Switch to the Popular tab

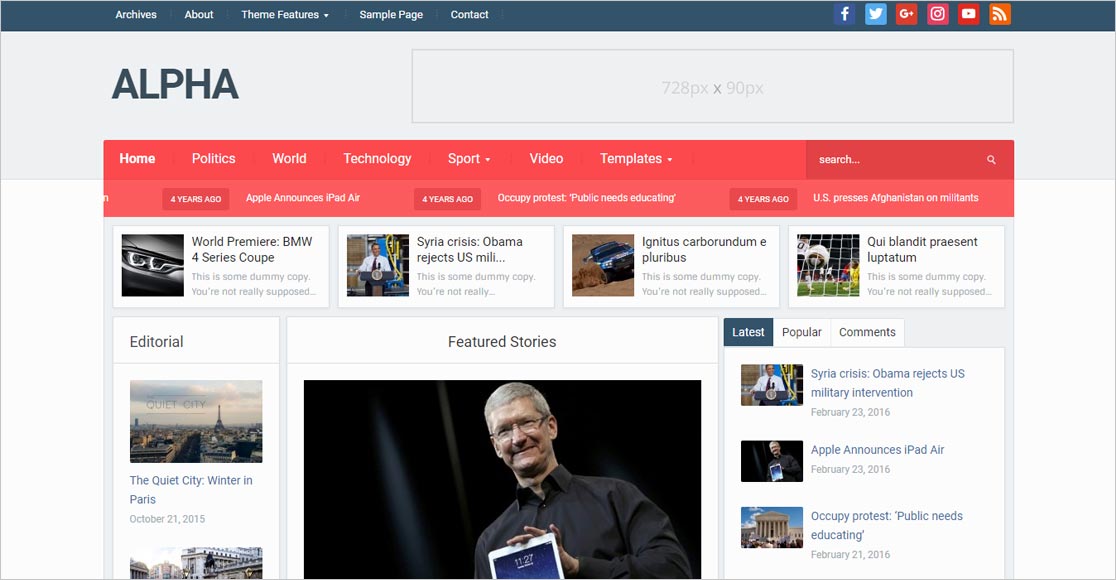click(801, 332)
